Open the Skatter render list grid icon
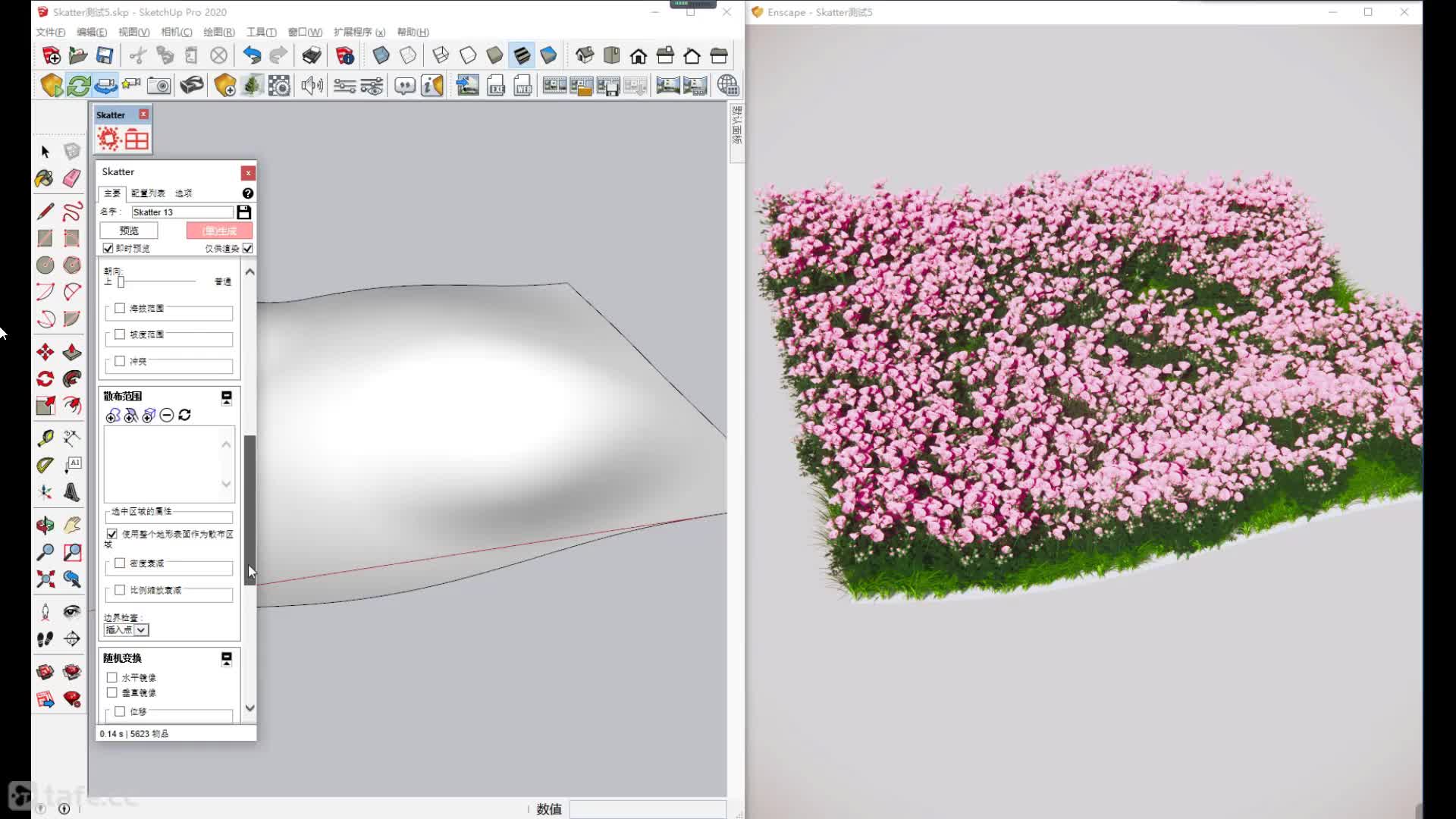 136,139
